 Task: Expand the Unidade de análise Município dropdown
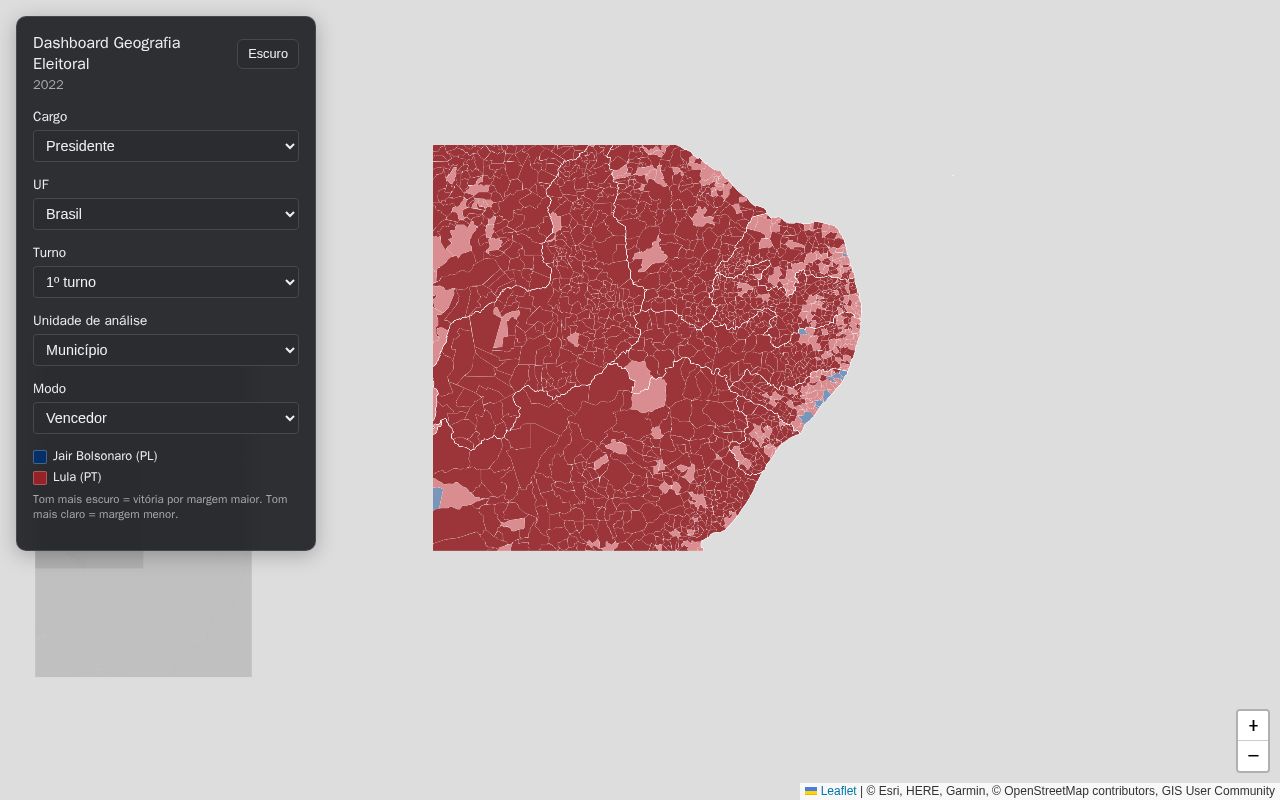(166, 350)
